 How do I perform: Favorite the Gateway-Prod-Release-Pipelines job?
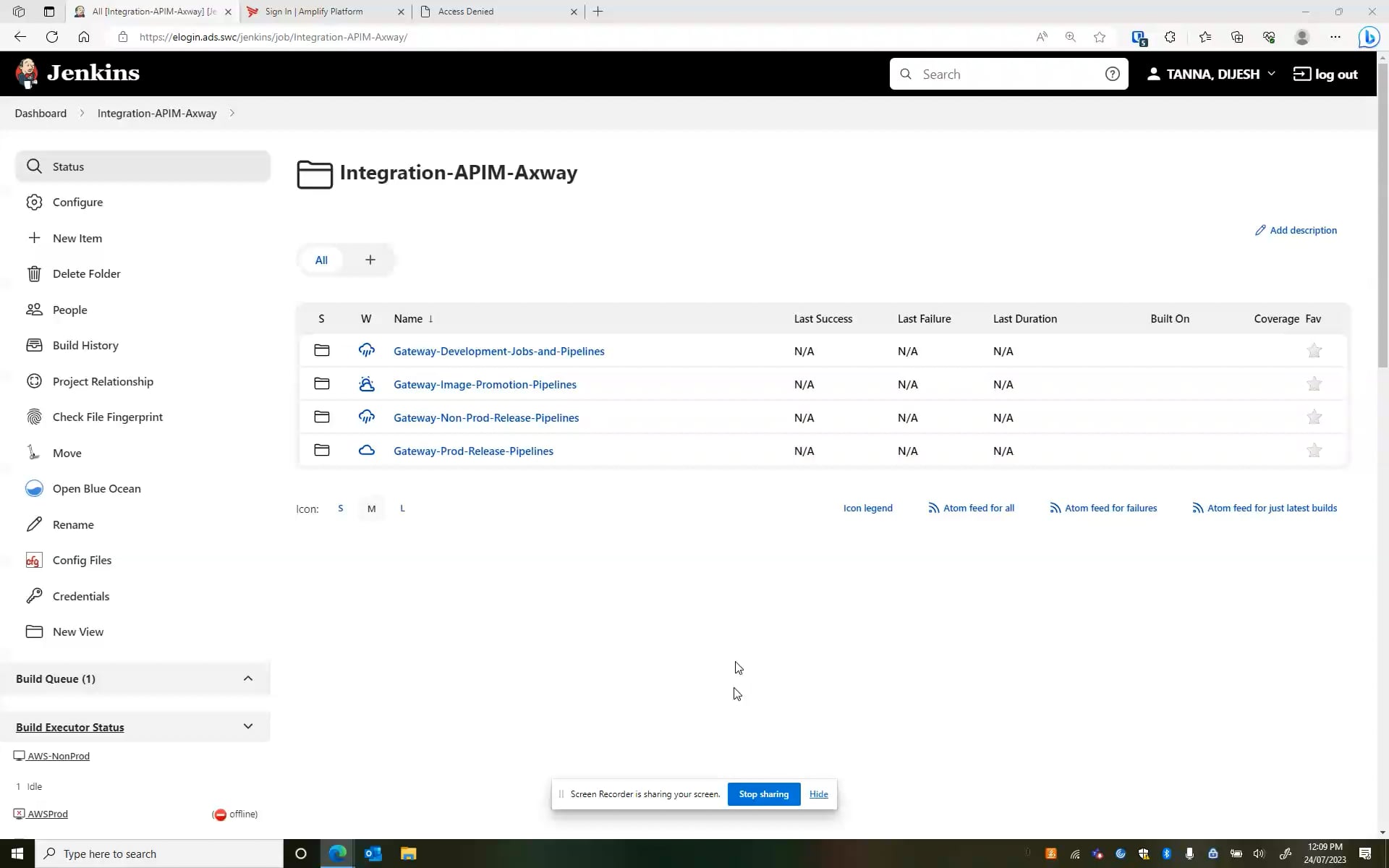1314,450
